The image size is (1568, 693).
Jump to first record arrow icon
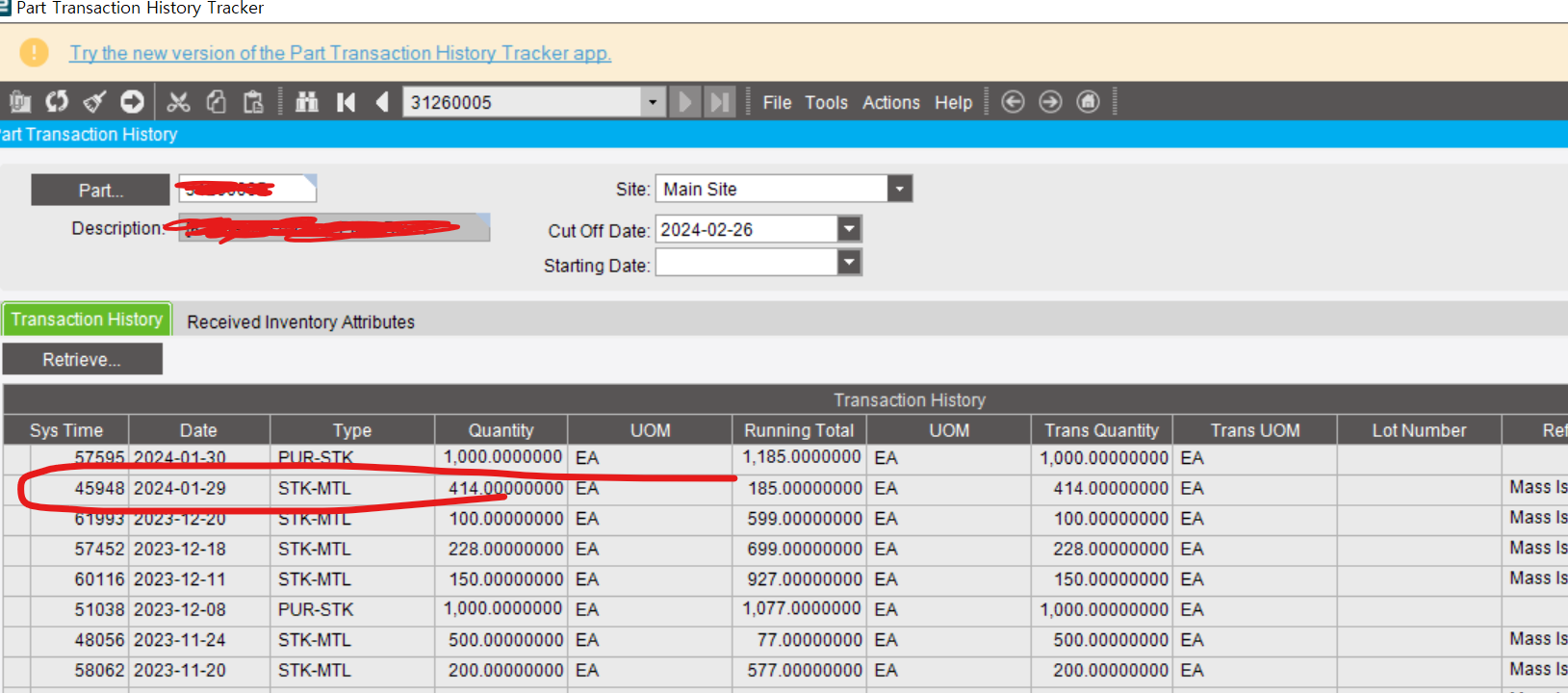pyautogui.click(x=346, y=101)
